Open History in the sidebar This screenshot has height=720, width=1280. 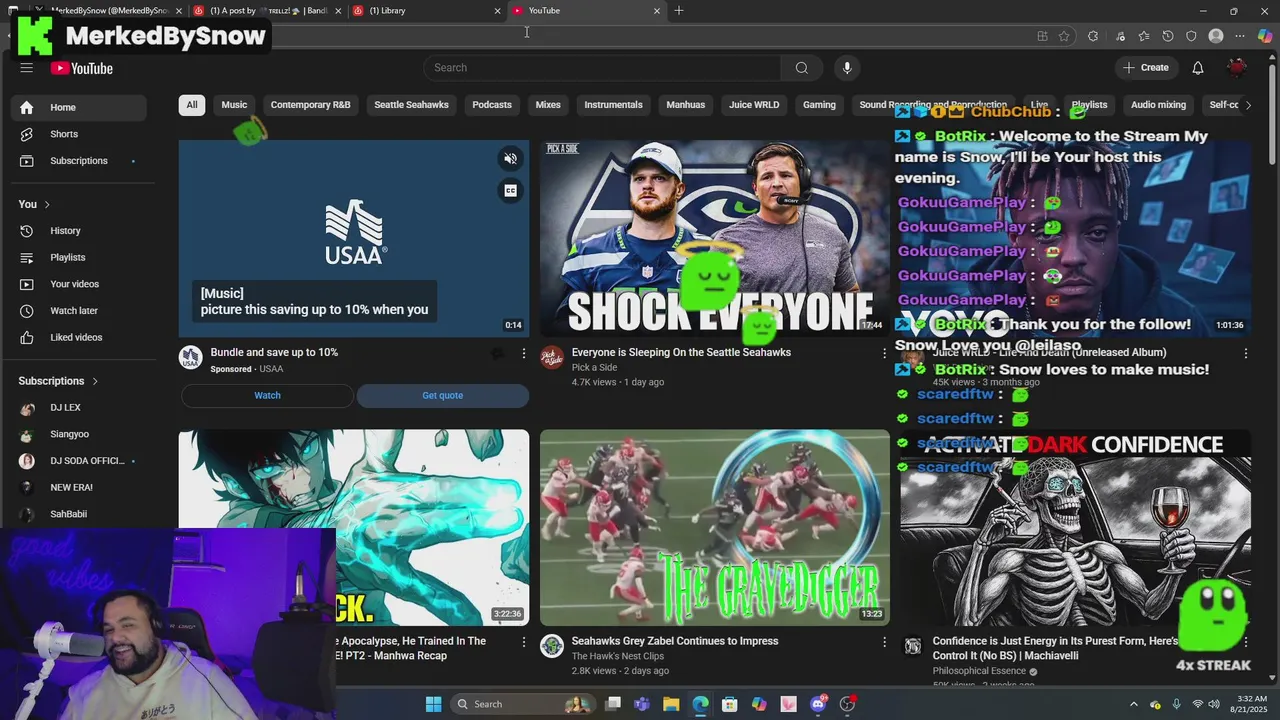click(x=80, y=231)
